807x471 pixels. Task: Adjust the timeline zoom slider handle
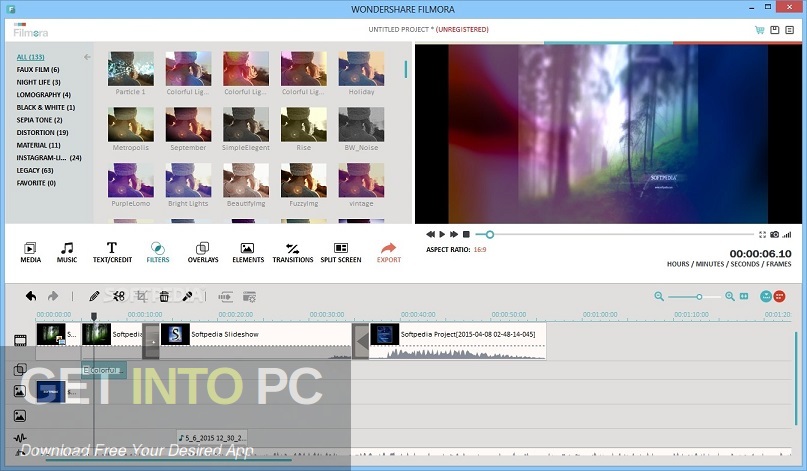699,297
